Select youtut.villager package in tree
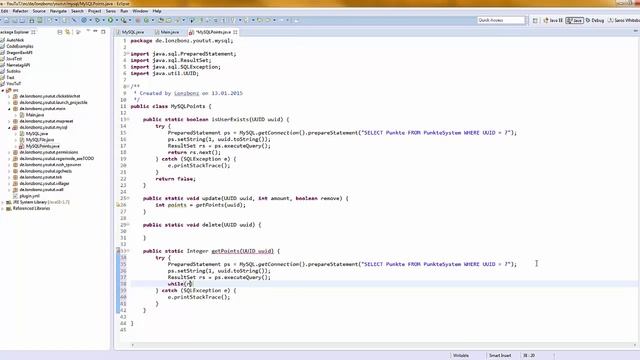Screen dimensions: 640x360 44,183
